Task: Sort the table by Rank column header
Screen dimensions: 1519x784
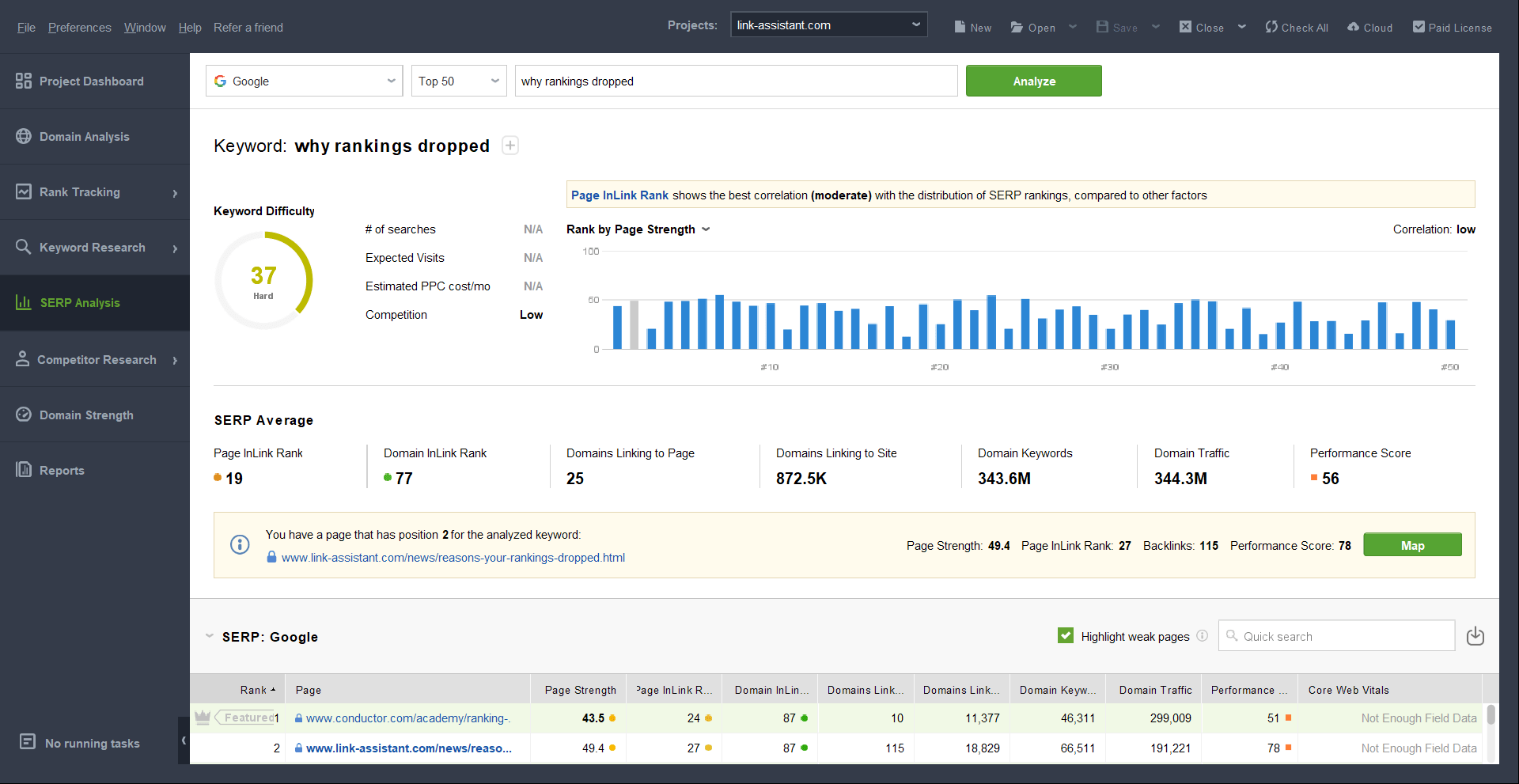Action: pos(254,690)
